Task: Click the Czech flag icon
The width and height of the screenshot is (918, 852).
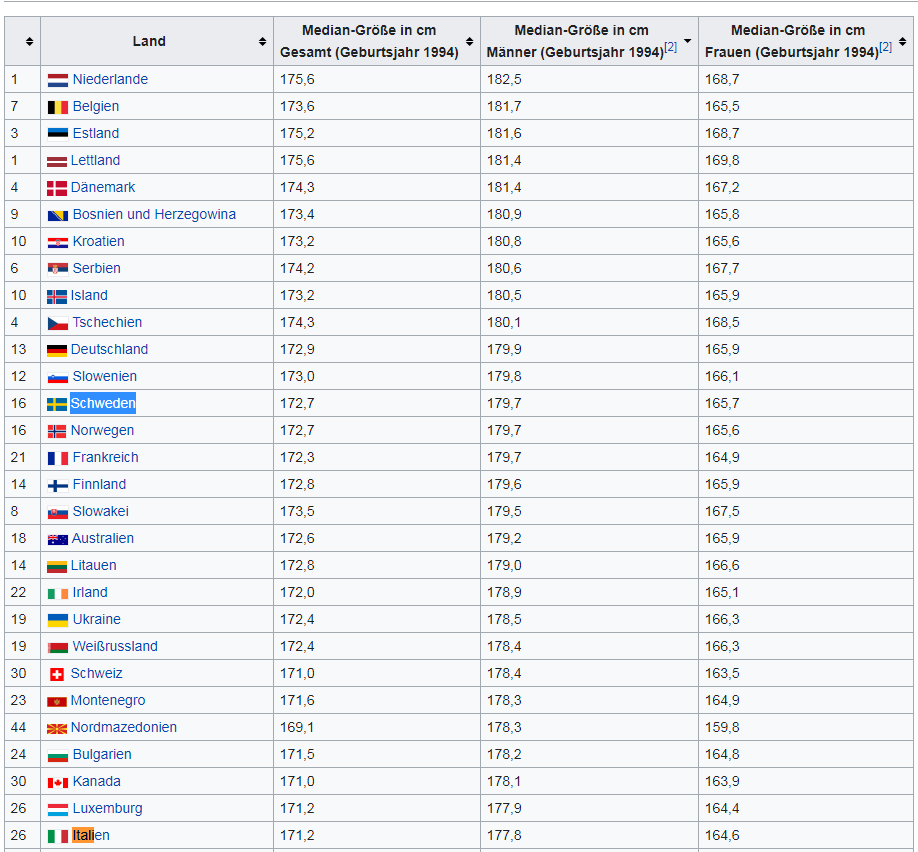Action: [57, 323]
